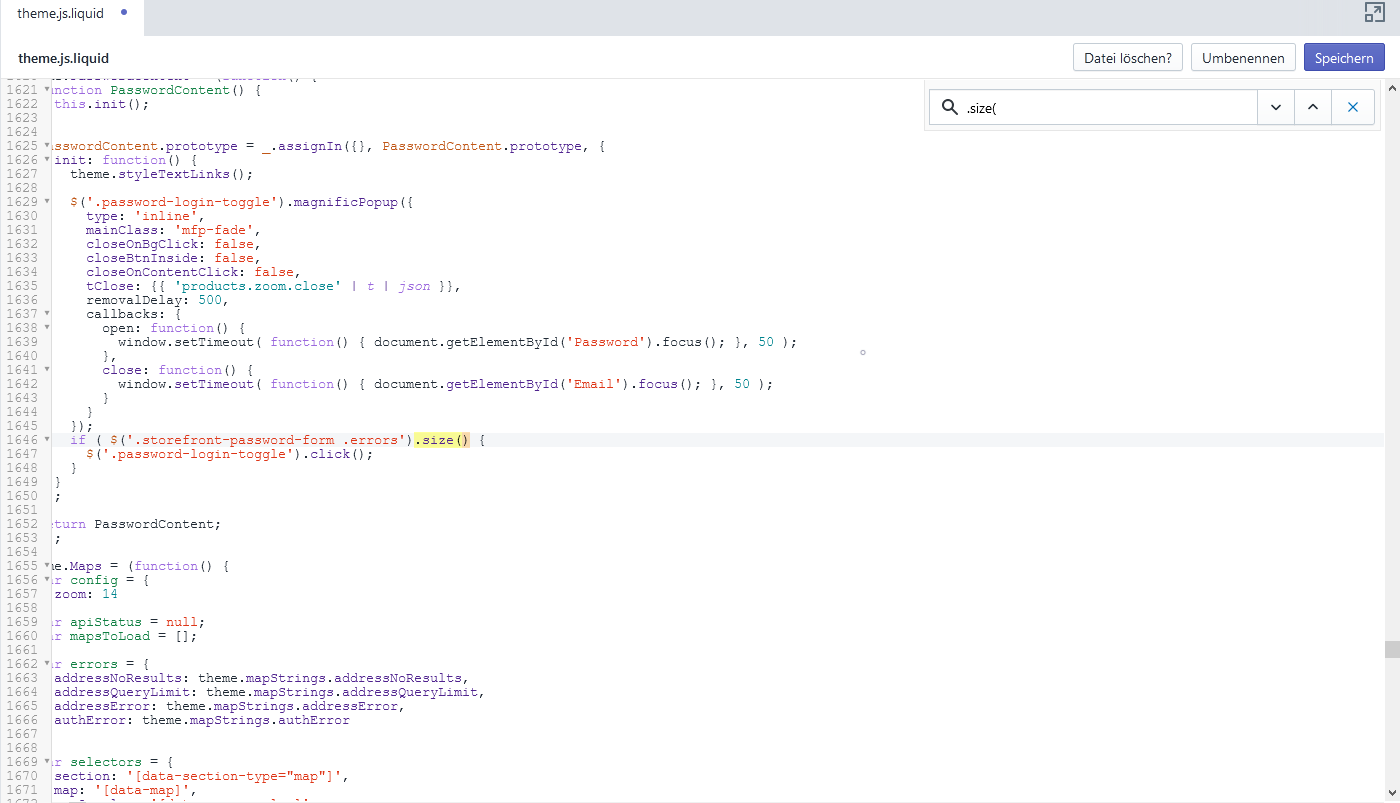Collapse code fold at line 1656
The height and width of the screenshot is (803, 1400).
(x=46, y=580)
